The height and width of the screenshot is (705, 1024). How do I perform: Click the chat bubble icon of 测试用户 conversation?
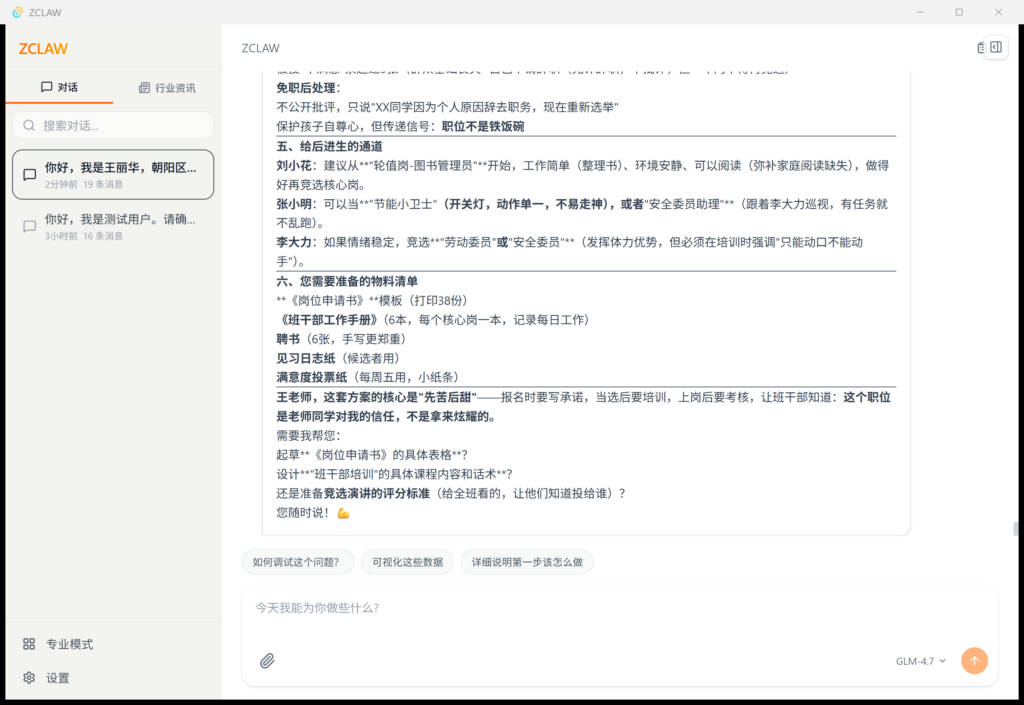(x=30, y=226)
